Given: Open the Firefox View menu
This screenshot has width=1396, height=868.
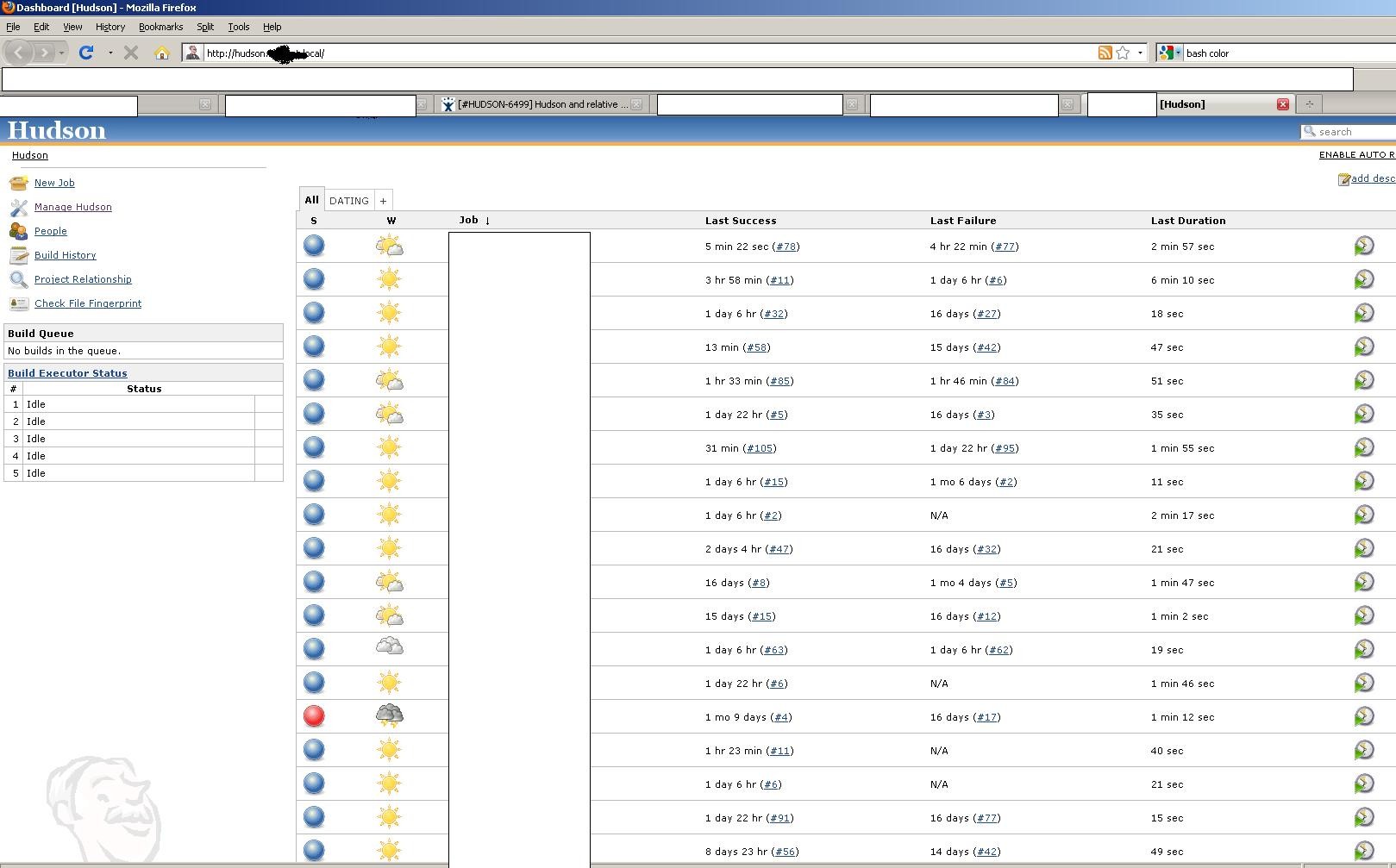Looking at the screenshot, I should [72, 27].
